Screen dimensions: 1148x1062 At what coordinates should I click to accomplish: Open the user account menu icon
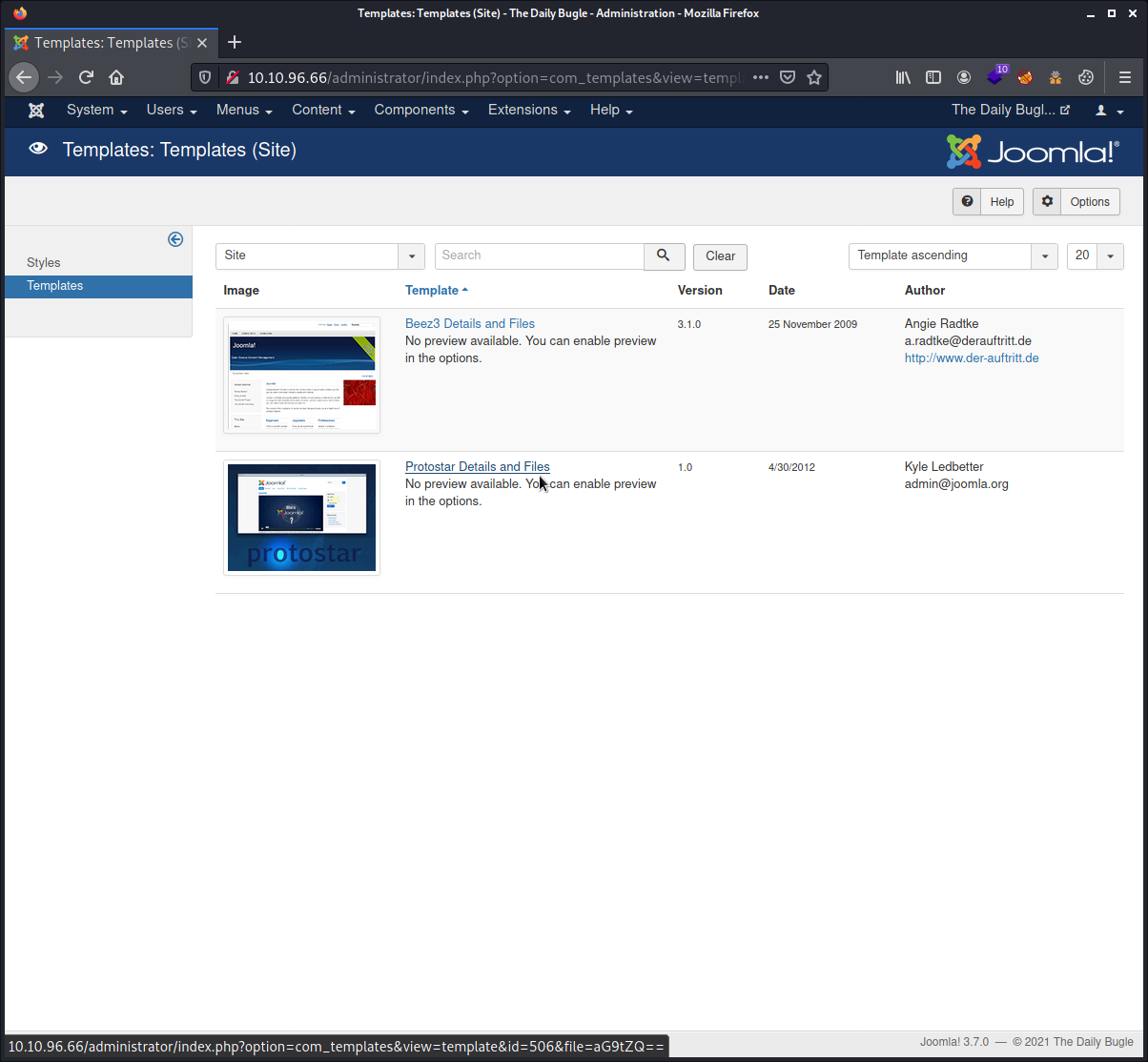pyautogui.click(x=1109, y=111)
